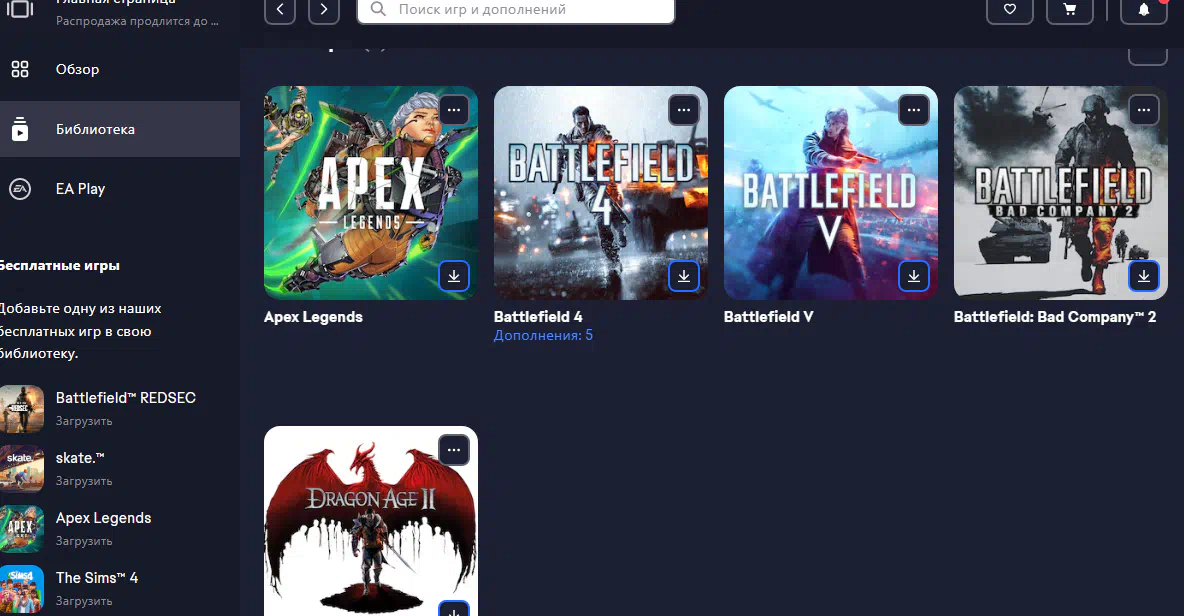Expand the three-dot options on Battlefield 4

pos(684,109)
